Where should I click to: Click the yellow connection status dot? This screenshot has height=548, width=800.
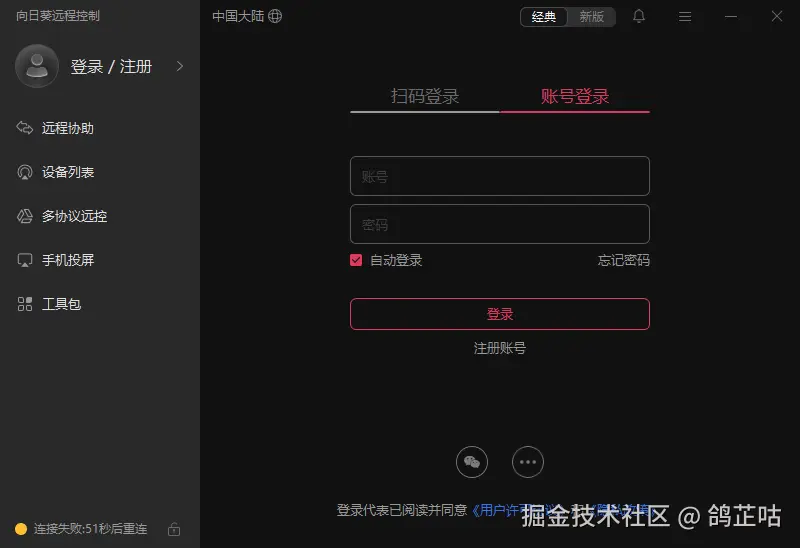pos(21,529)
